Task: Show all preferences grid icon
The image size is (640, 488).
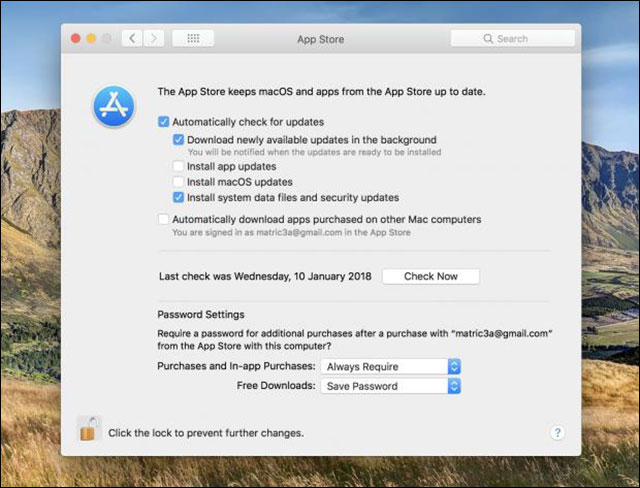Action: [x=193, y=38]
